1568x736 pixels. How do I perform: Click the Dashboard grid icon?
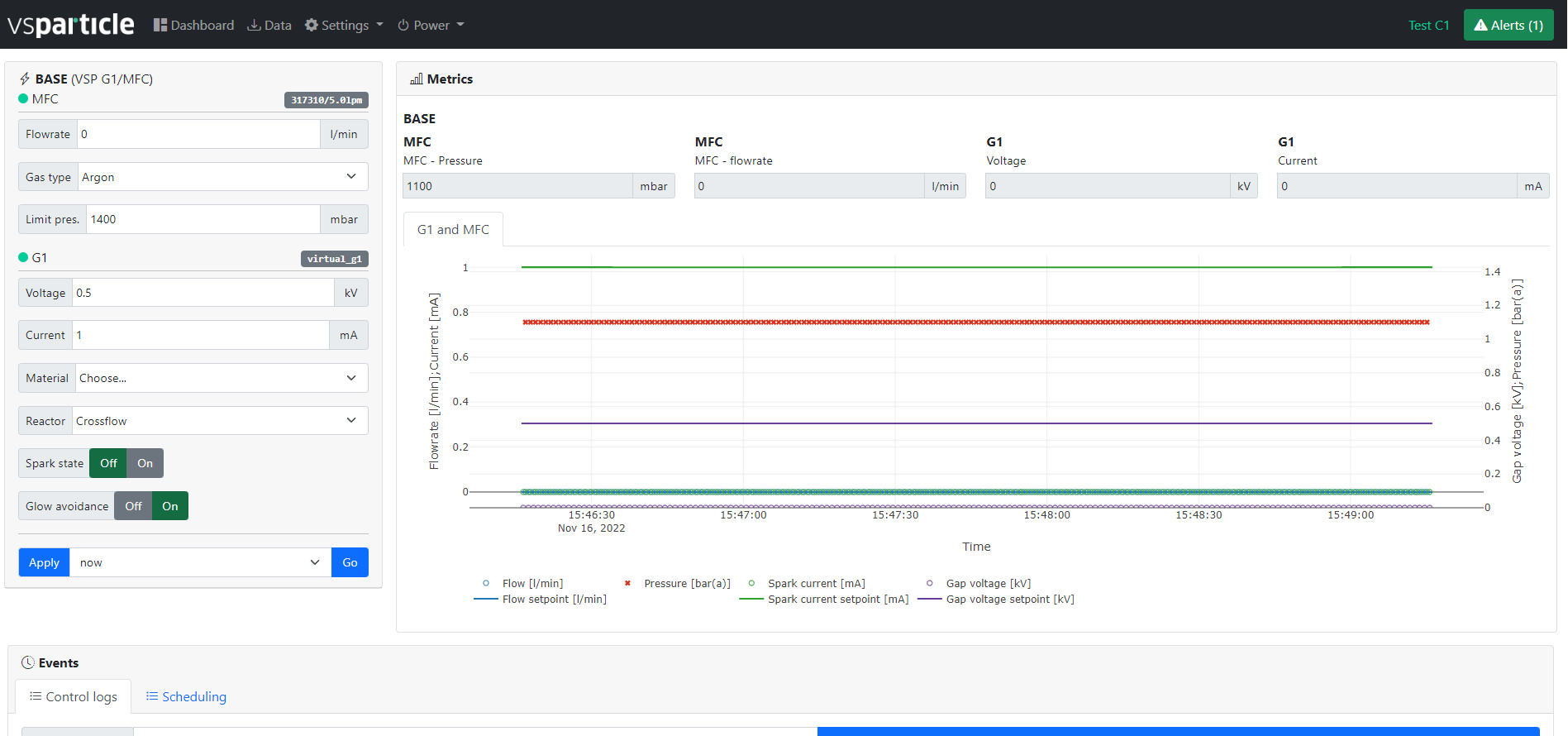click(160, 25)
